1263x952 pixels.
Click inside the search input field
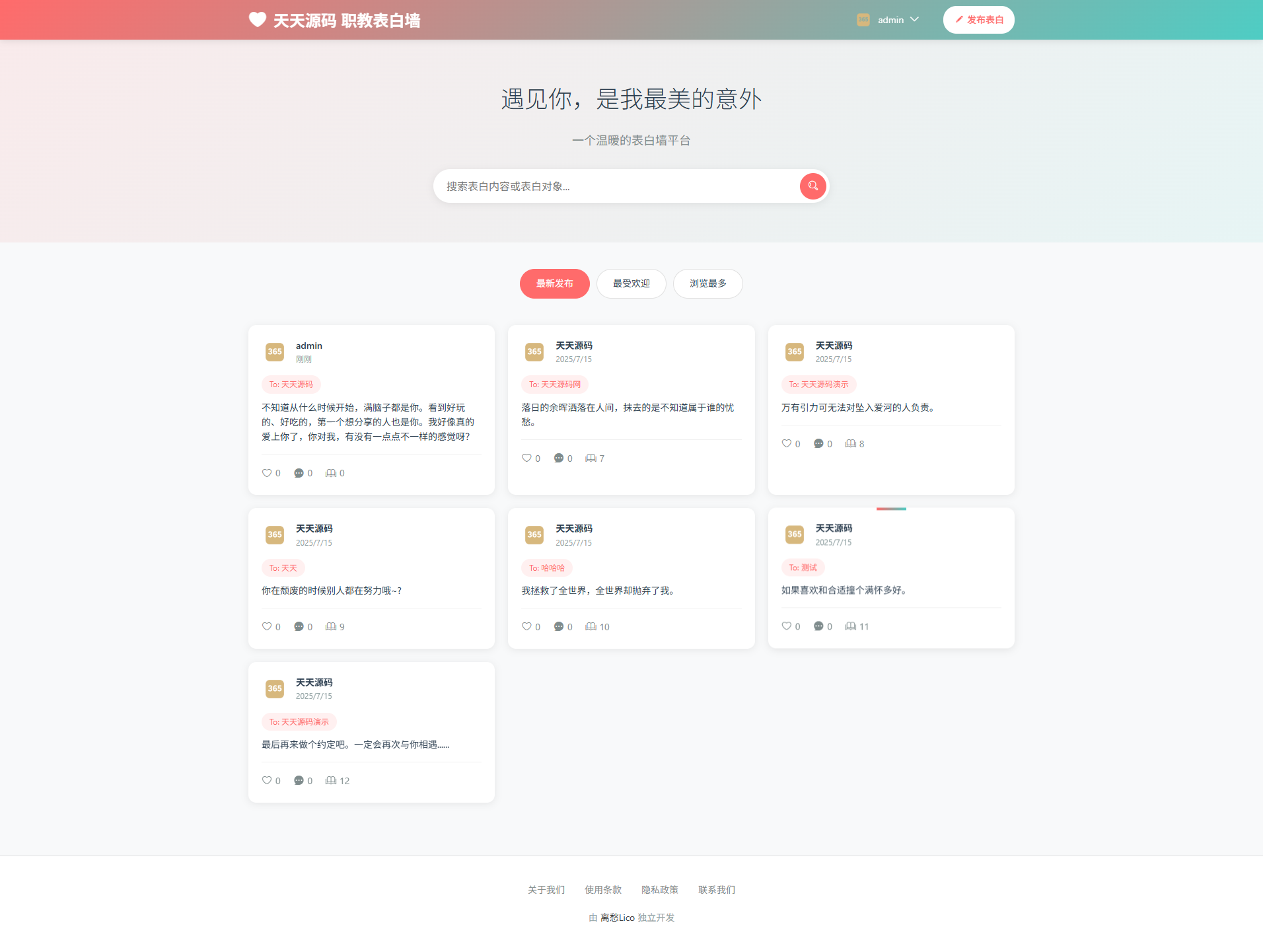[614, 186]
